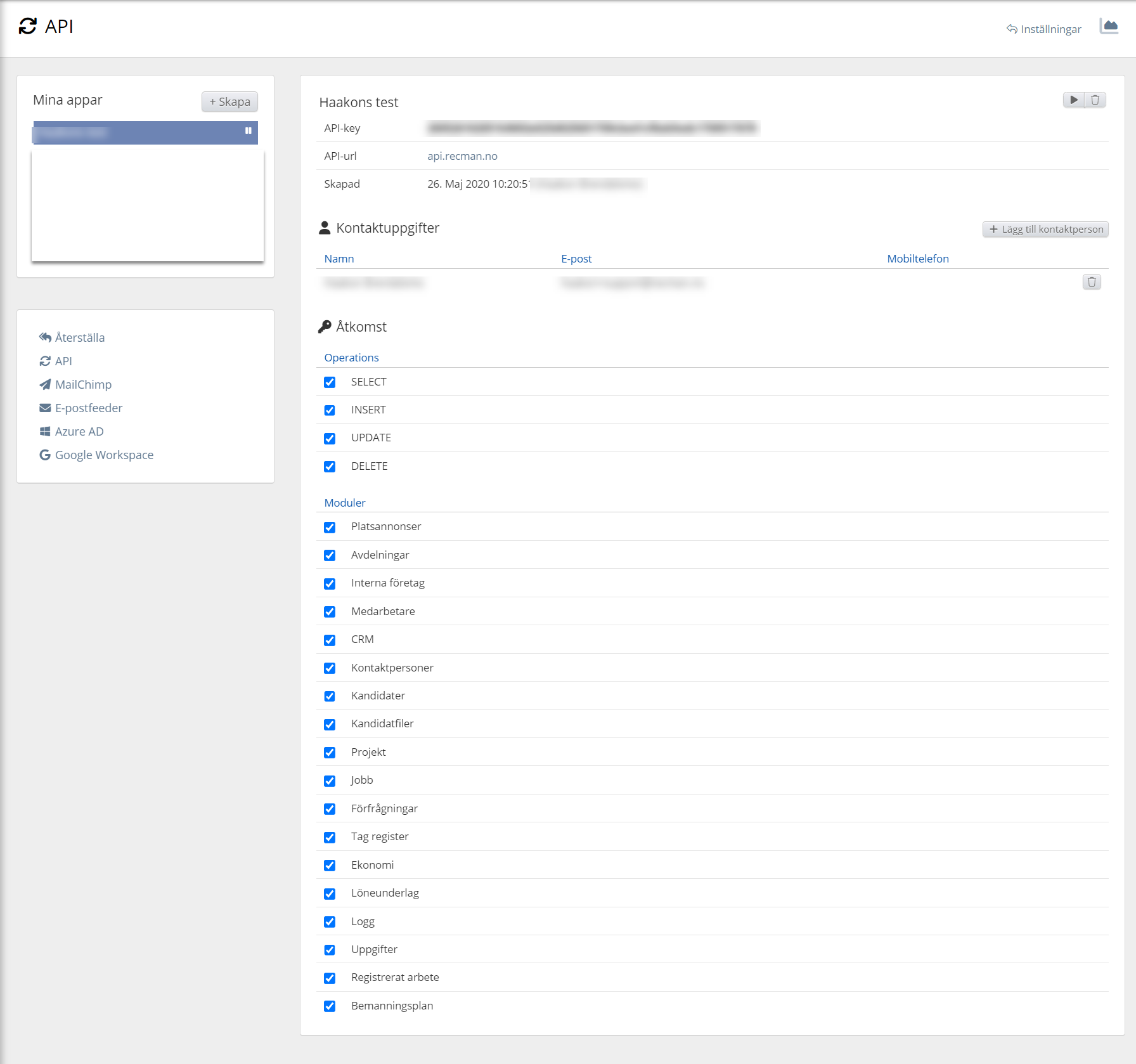The width and height of the screenshot is (1136, 1064).
Task: Open Azure AD settings in sidebar
Action: [x=79, y=431]
